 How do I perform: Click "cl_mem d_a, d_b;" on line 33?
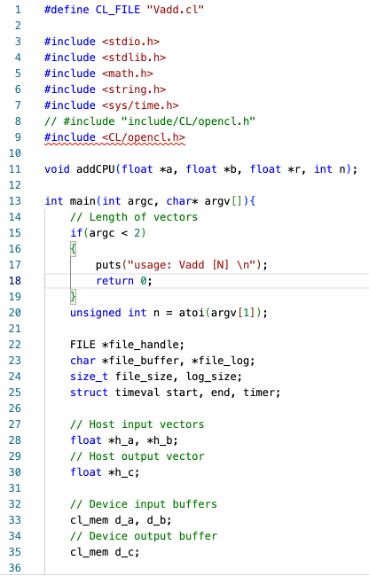121,520
